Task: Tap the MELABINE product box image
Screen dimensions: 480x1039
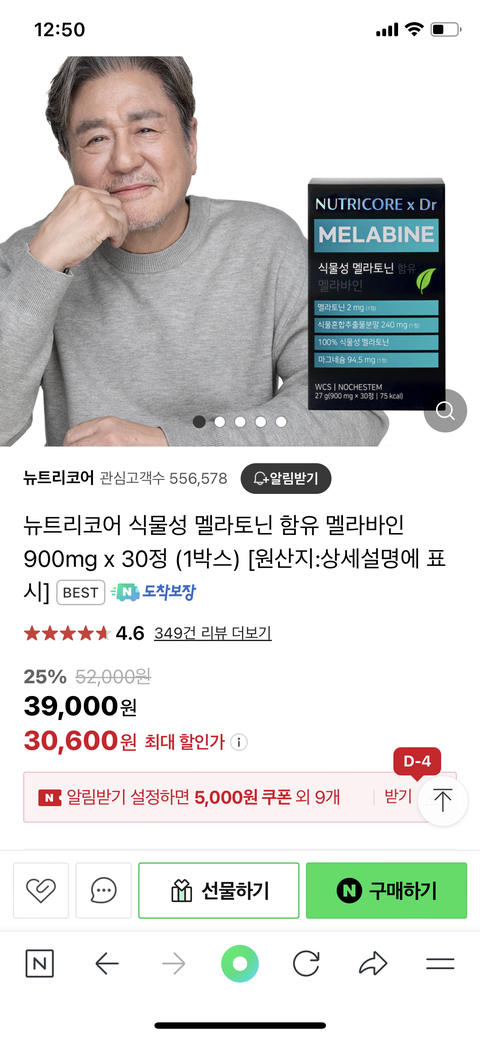Action: [x=376, y=295]
